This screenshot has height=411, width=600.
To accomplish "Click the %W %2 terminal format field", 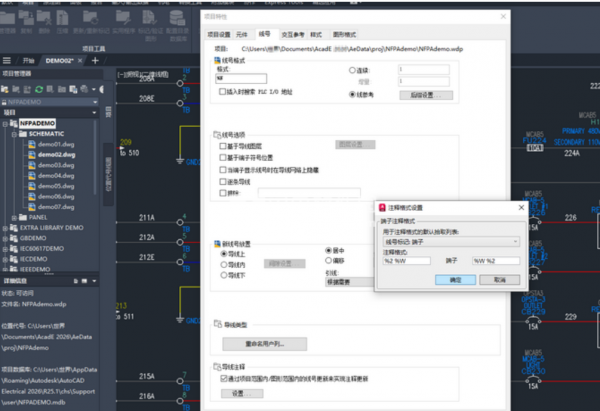I will coord(496,261).
